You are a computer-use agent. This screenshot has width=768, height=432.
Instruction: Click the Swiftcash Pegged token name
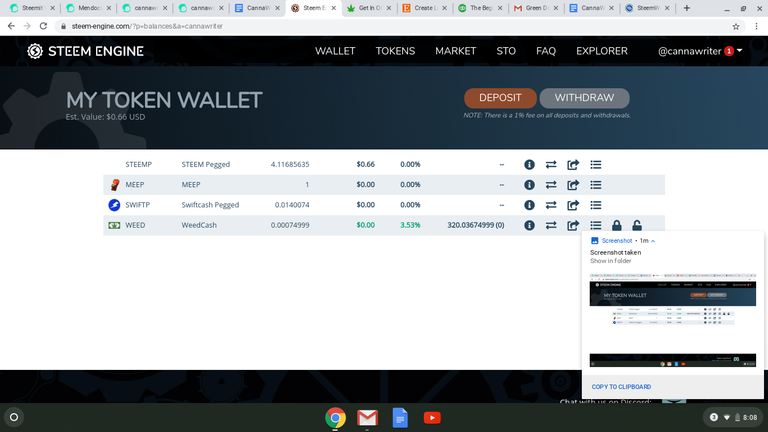[210, 205]
